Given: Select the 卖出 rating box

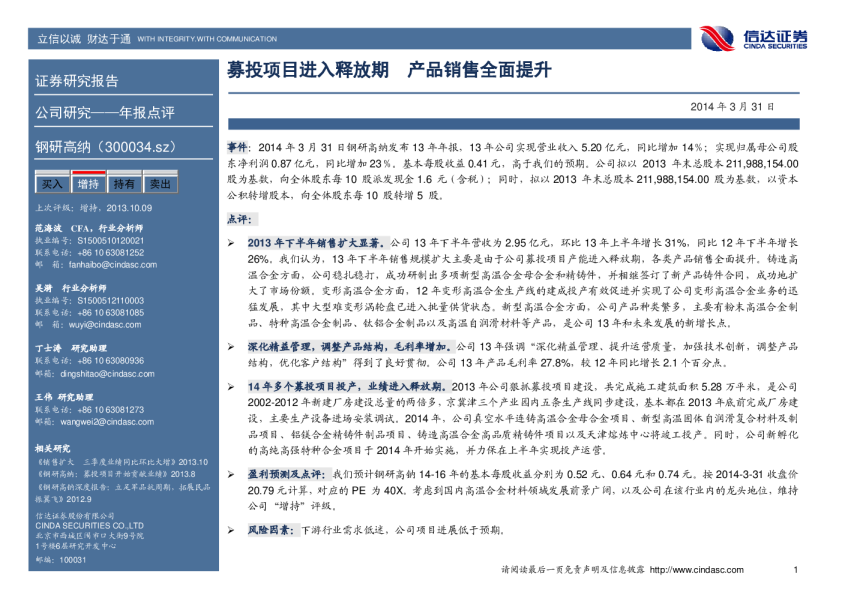Looking at the screenshot, I should [x=159, y=184].
